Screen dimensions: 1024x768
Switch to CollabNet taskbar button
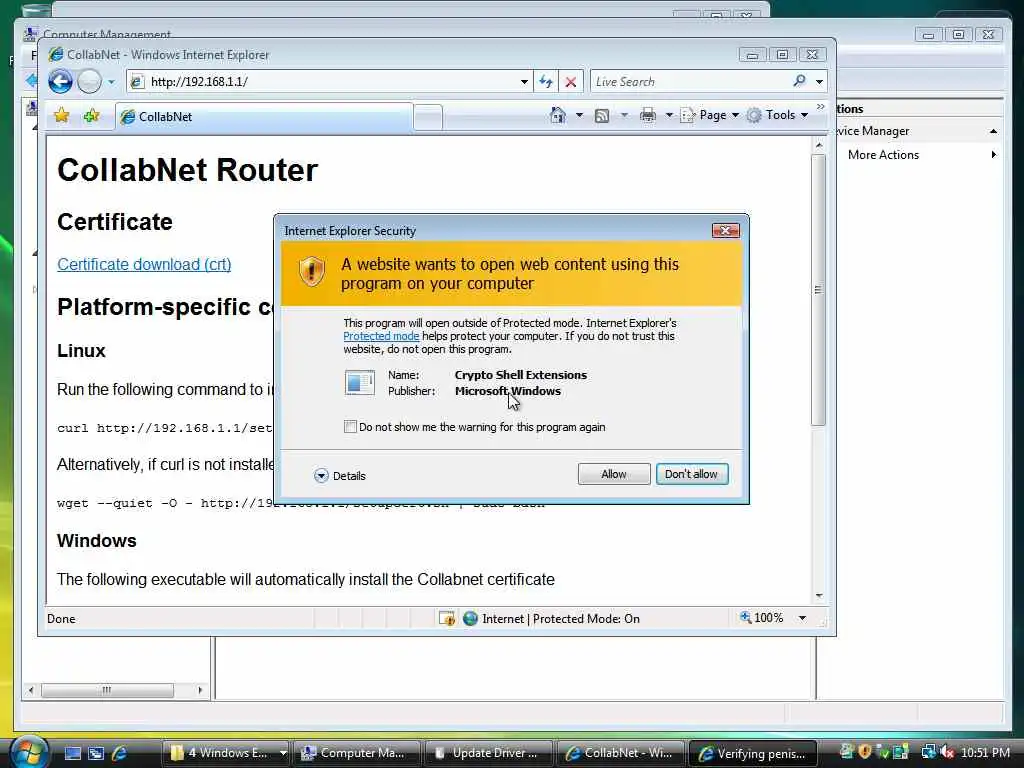point(621,753)
